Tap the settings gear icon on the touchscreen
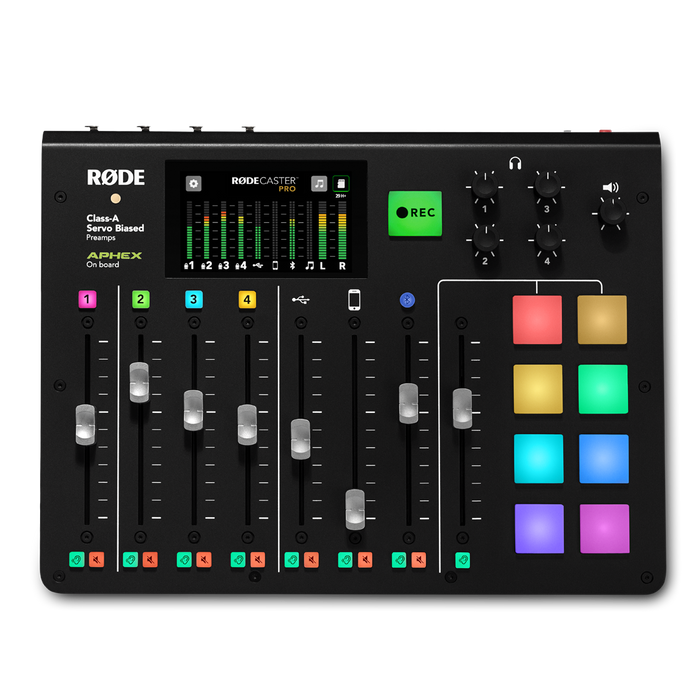The width and height of the screenshot is (700, 700). (193, 183)
